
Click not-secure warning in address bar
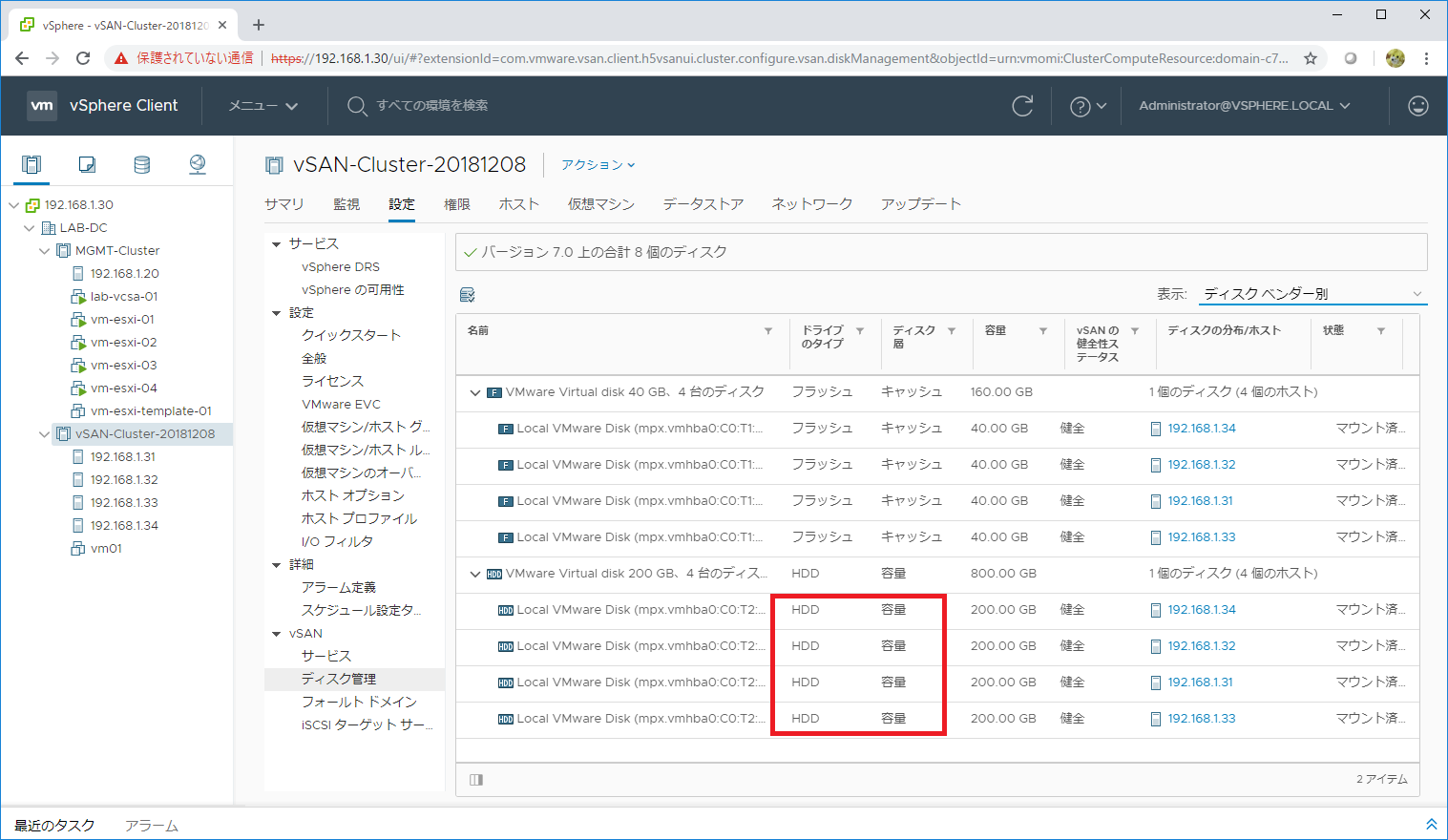[183, 58]
